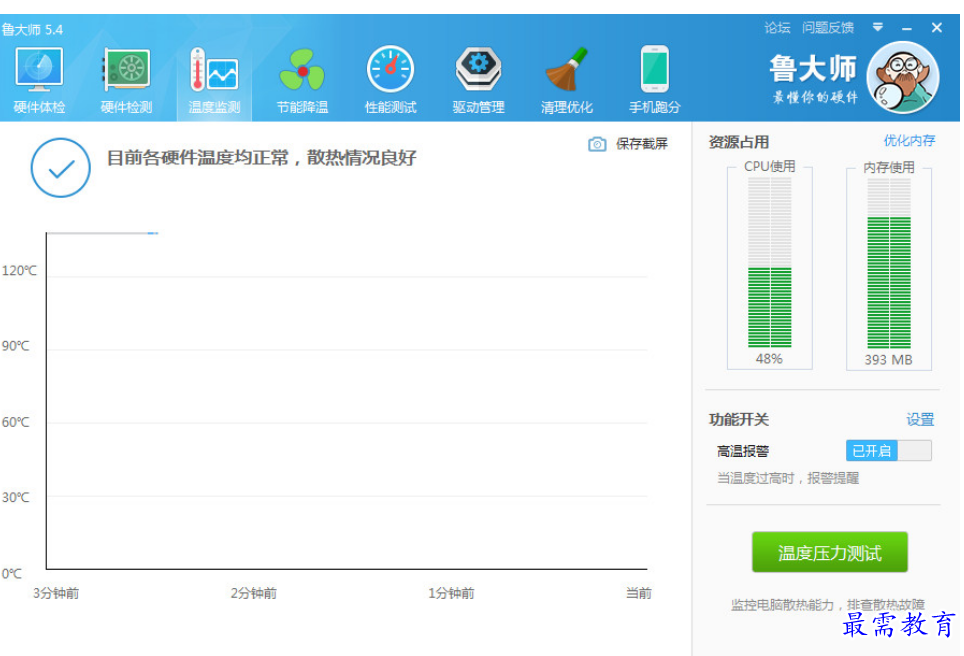The image size is (964, 656).
Task: Start 温度压力测试 stress test
Action: tap(829, 552)
